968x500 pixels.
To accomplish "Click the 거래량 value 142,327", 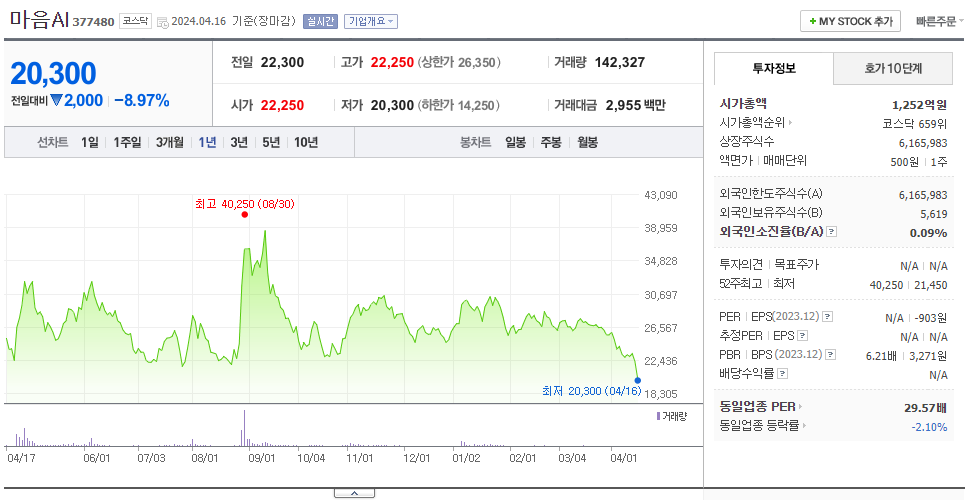I will pos(620,62).
